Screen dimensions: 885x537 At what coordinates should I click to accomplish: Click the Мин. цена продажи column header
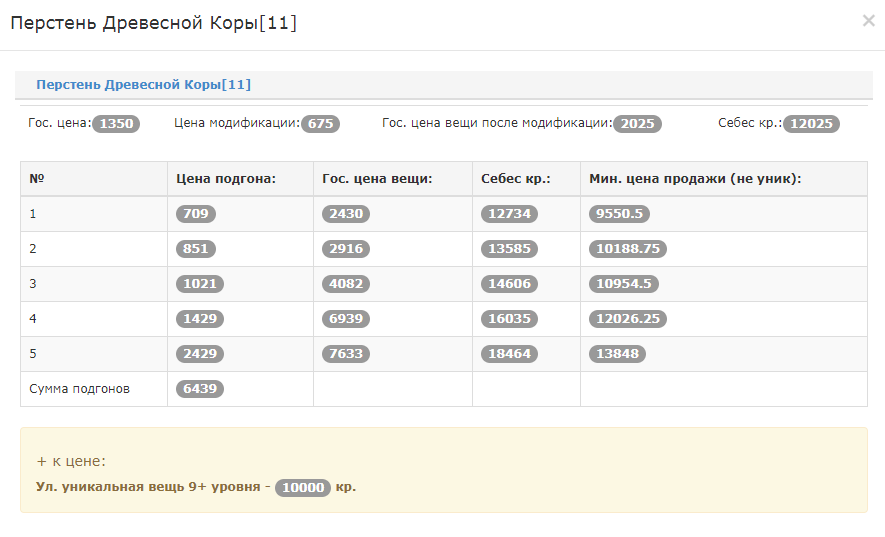click(x=695, y=179)
